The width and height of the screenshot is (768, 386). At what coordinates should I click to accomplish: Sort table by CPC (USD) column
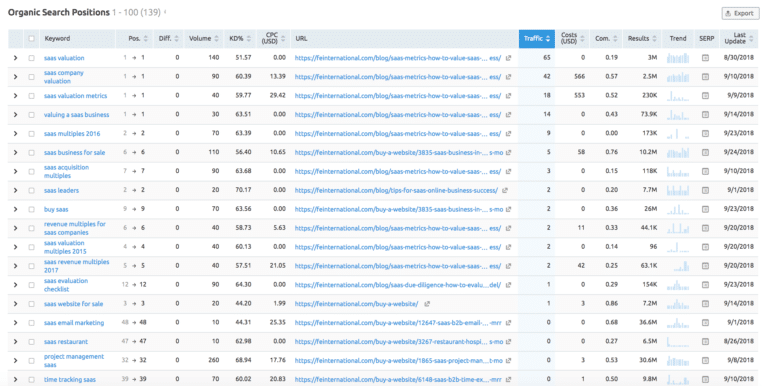(x=273, y=39)
